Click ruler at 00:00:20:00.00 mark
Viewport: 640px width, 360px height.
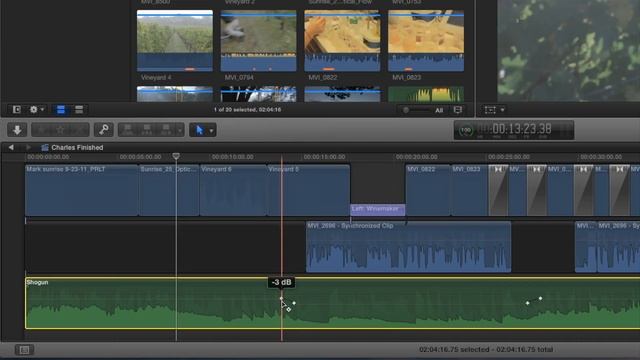point(416,157)
